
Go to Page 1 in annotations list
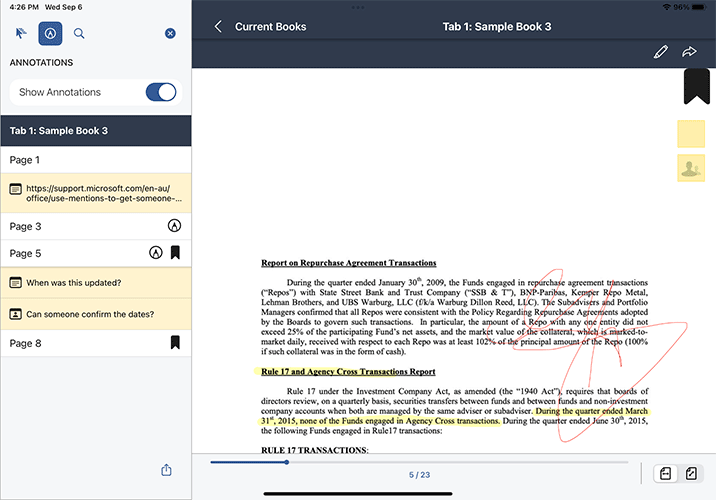95,160
